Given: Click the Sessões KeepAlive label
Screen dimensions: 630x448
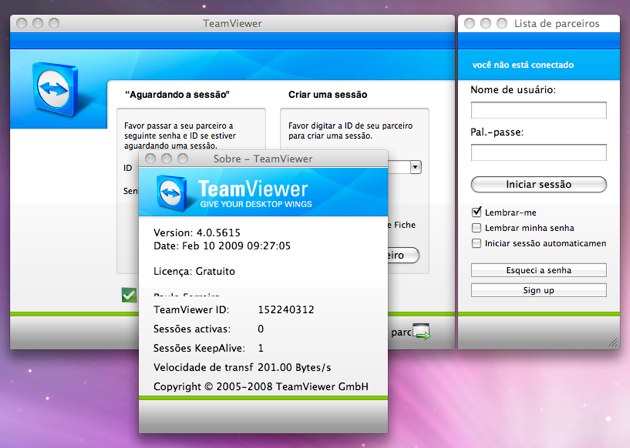Looking at the screenshot, I should click(199, 348).
